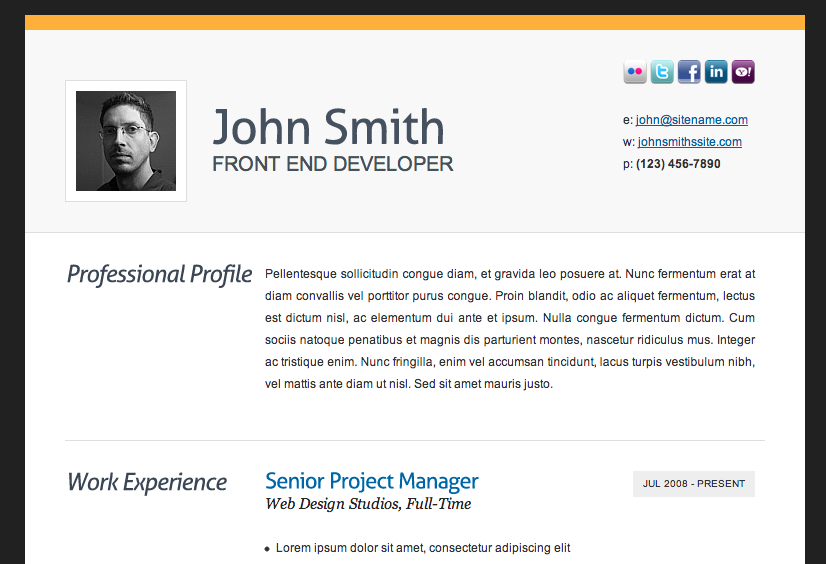Screen dimensions: 826x564
Task: Click the Senior Project Manager job title
Action: coord(371,481)
